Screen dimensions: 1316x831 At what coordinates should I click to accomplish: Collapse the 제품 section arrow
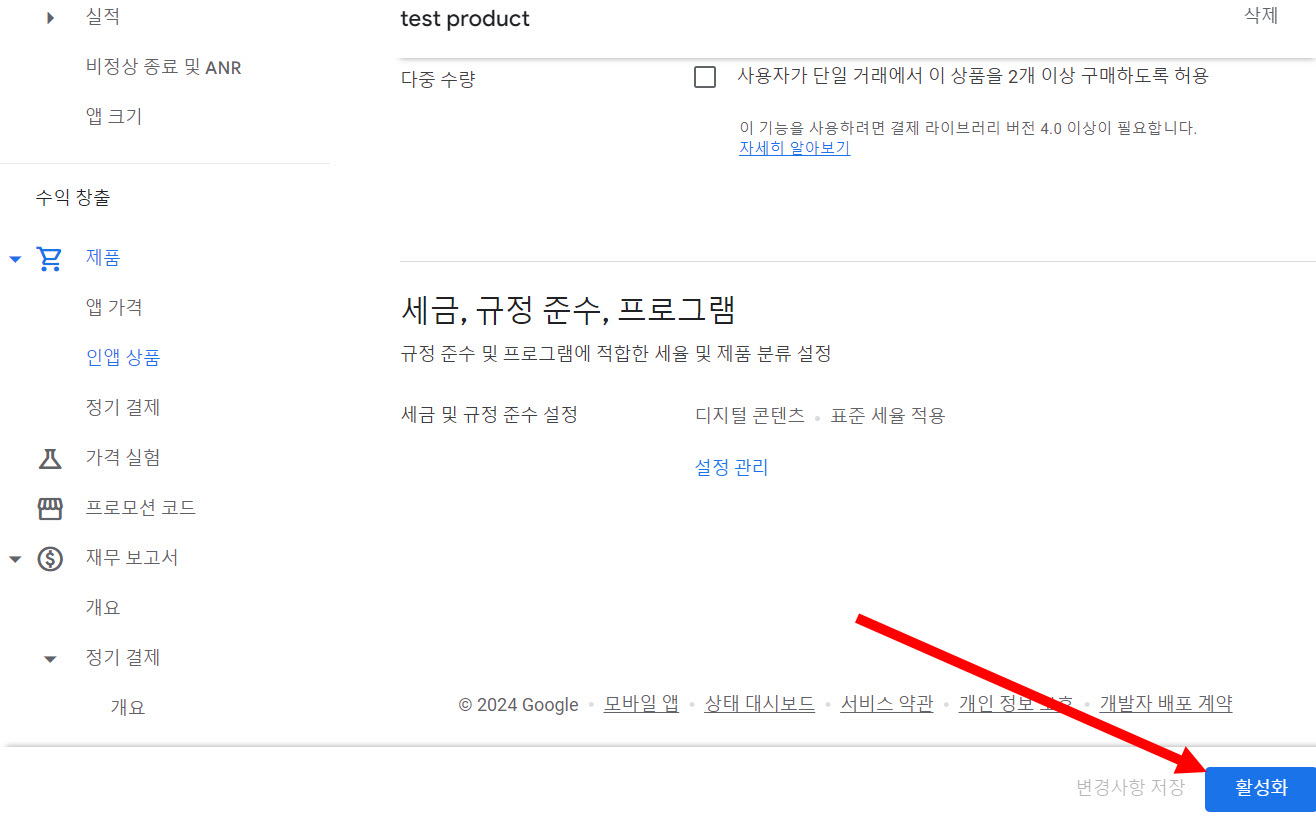tap(15, 259)
